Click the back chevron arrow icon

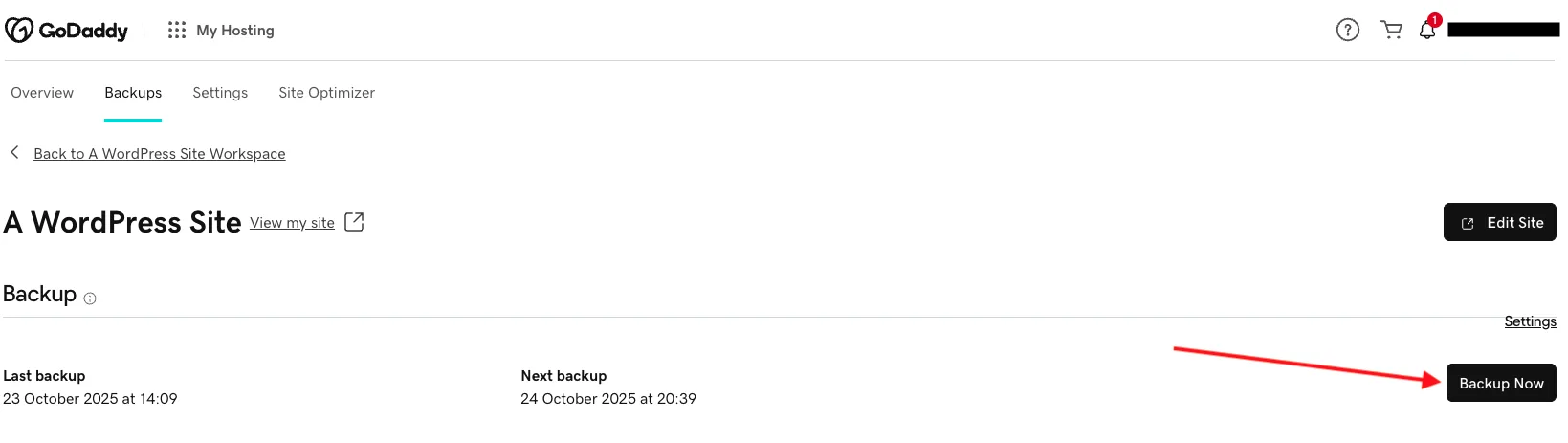tap(14, 153)
